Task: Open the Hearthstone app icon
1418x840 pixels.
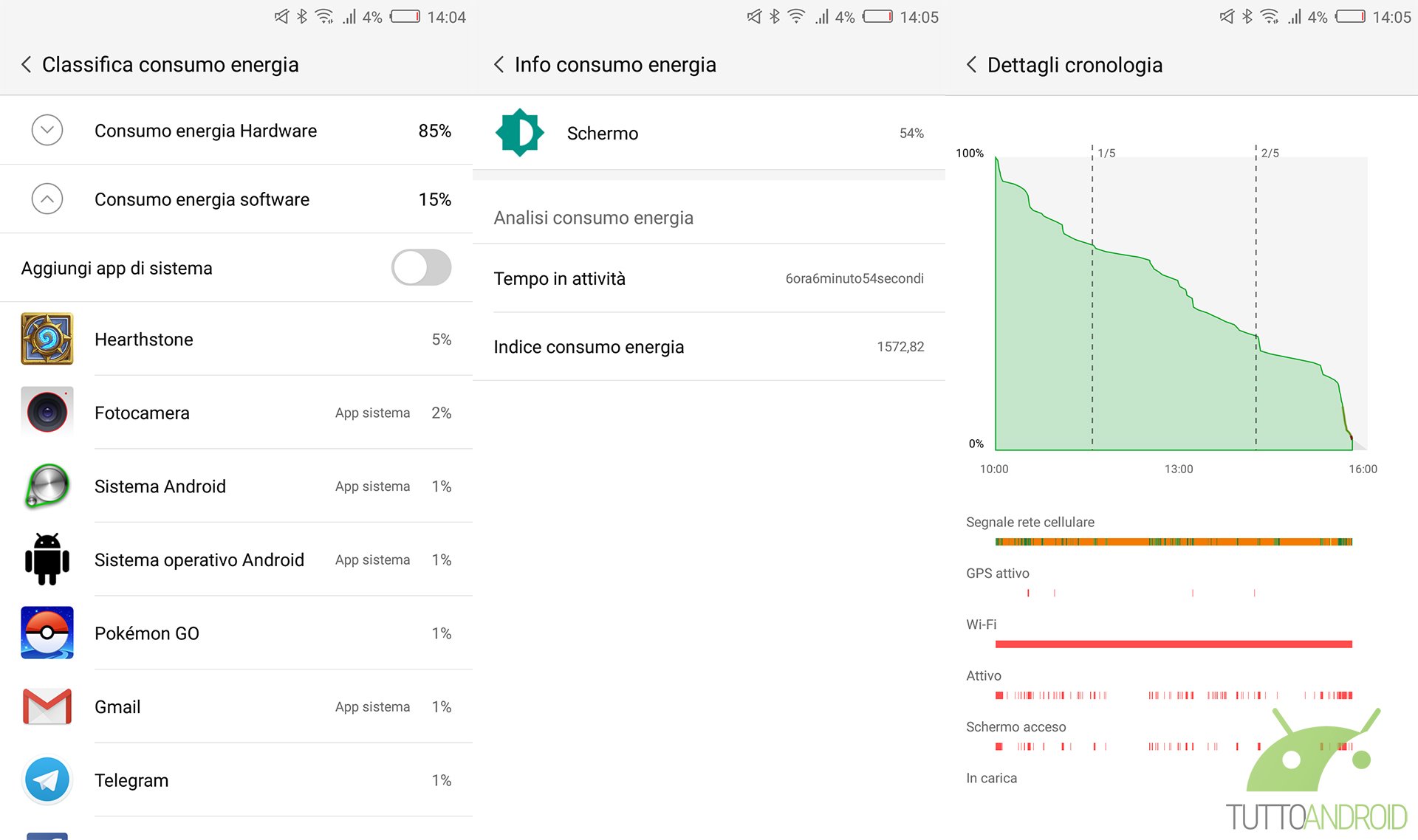Action: pyautogui.click(x=47, y=339)
